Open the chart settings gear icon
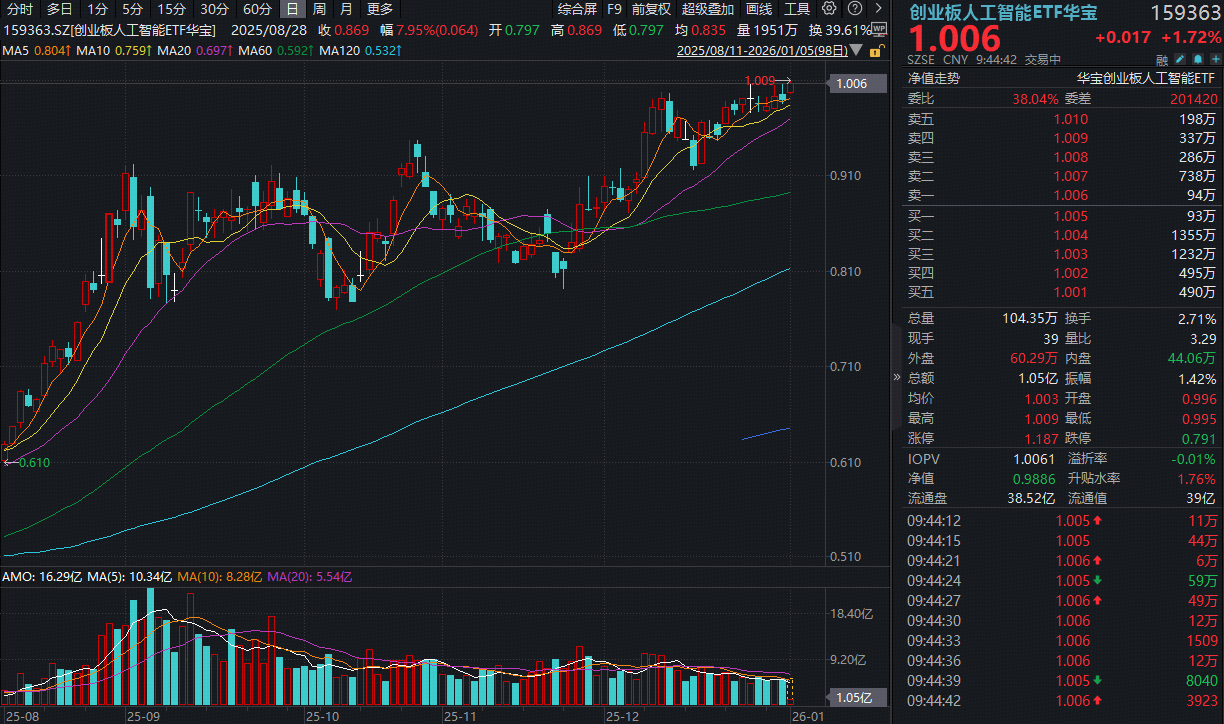Screen dimensions: 1224x724 [x=828, y=8]
